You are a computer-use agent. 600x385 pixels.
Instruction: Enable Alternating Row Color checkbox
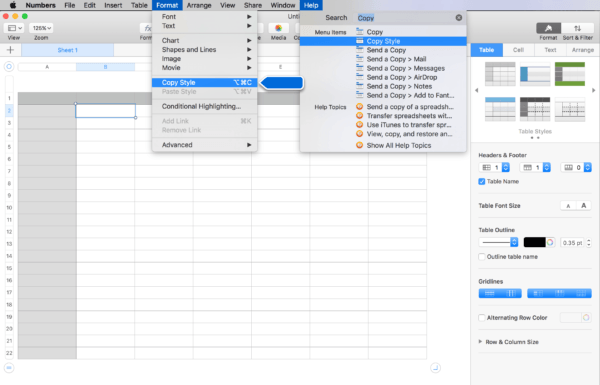482,318
